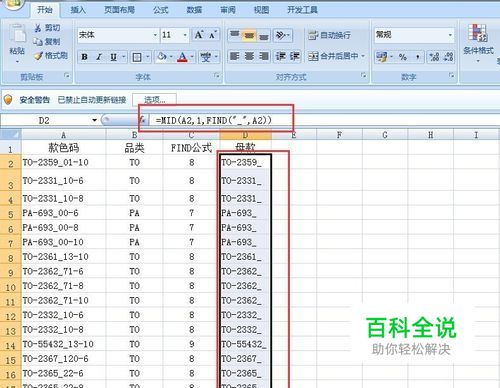The width and height of the screenshot is (500, 388).
Task: Switch to the 公式 Formulas tab
Action: tap(161, 10)
